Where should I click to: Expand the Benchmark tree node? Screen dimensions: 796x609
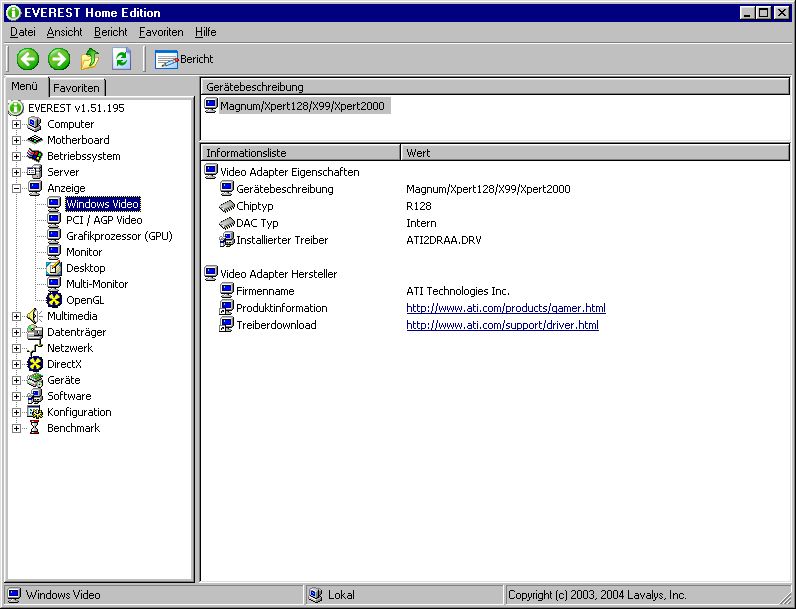16,428
